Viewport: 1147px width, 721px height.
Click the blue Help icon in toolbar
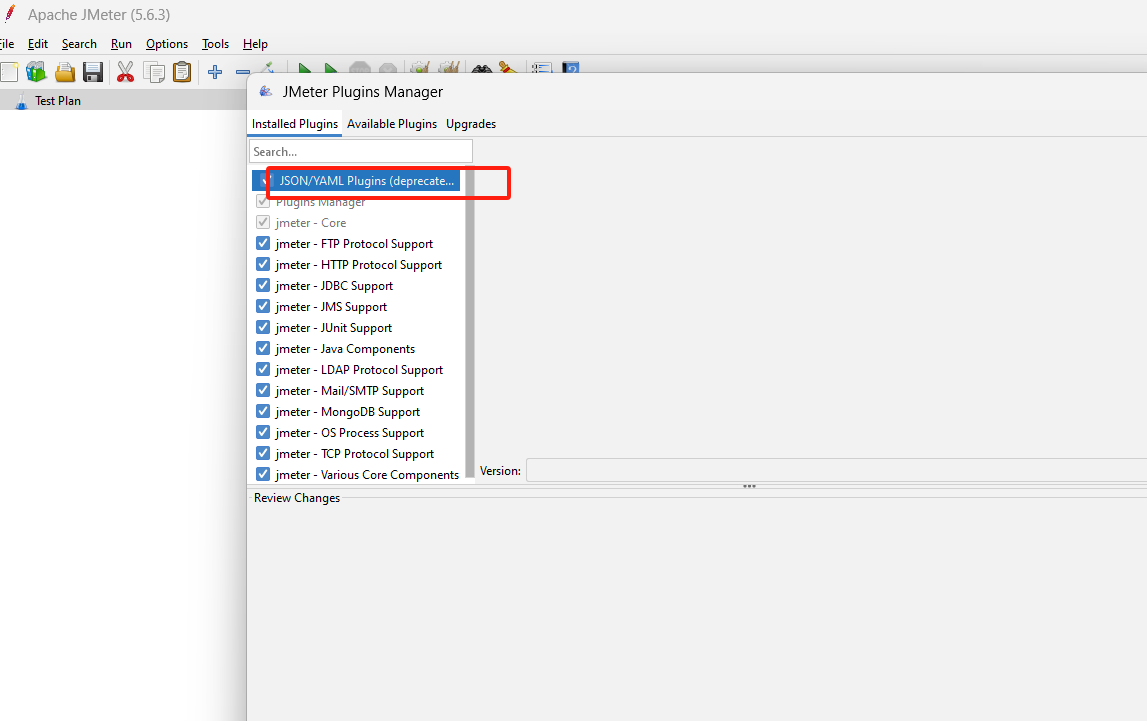pyautogui.click(x=571, y=67)
